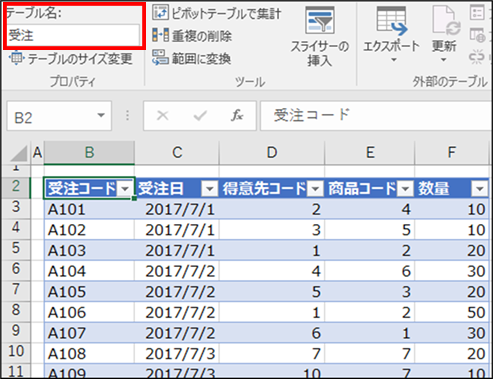
Task: Click the スライサーの挿入 icon
Action: coord(319,21)
